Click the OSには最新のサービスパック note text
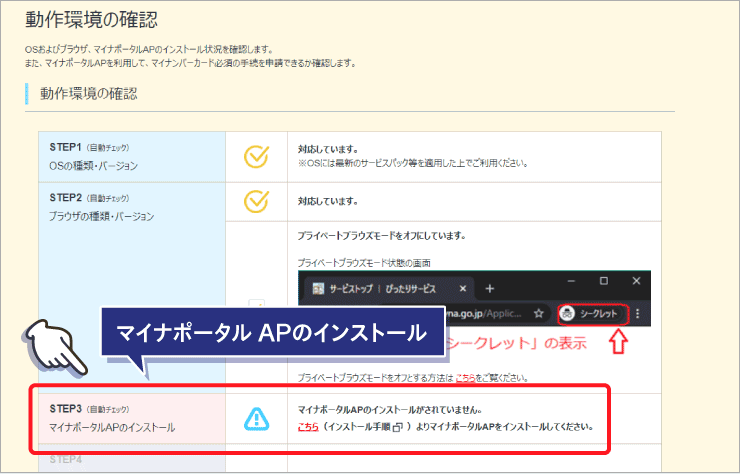 (x=413, y=163)
